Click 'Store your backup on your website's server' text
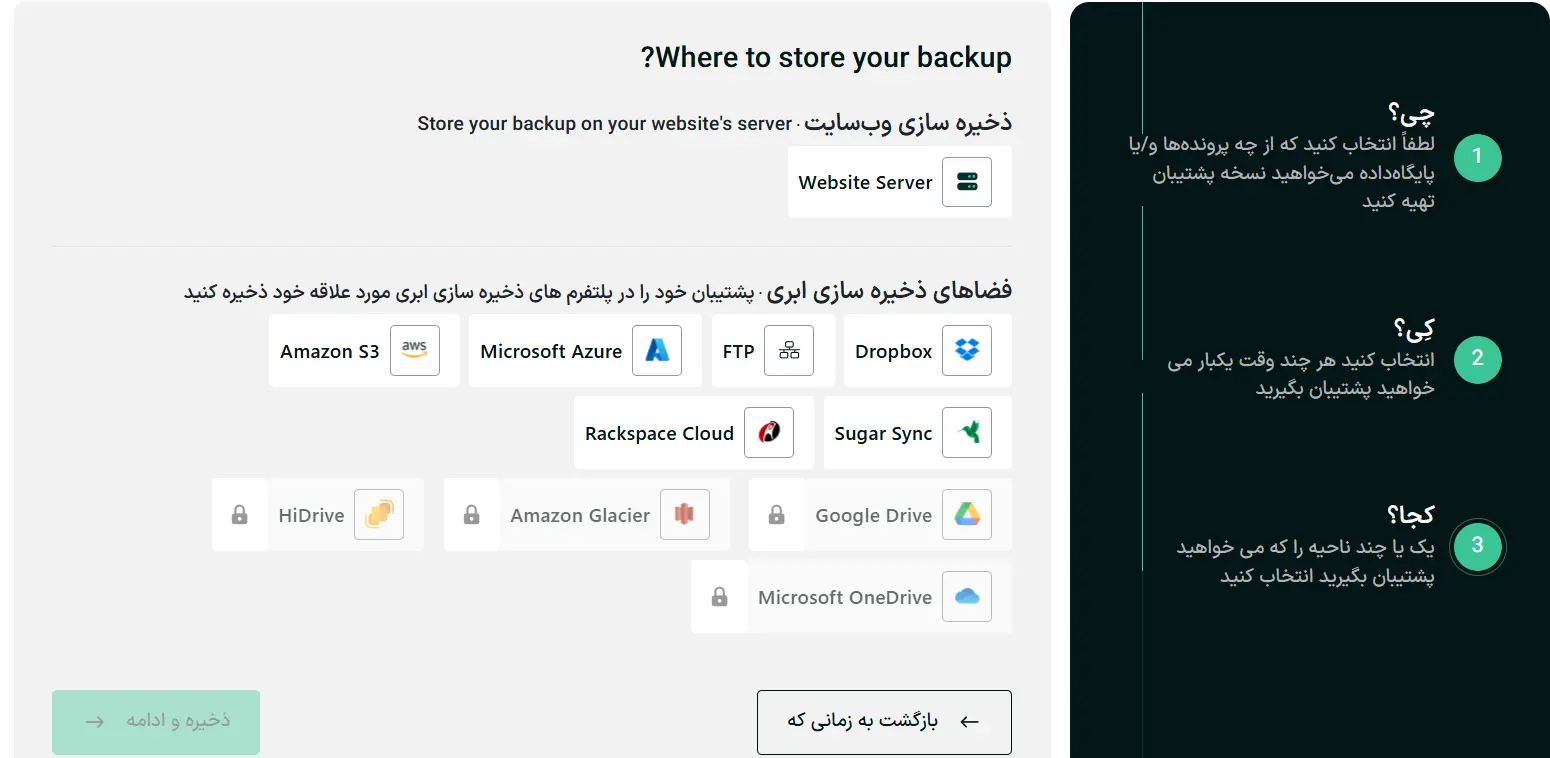 click(x=604, y=124)
